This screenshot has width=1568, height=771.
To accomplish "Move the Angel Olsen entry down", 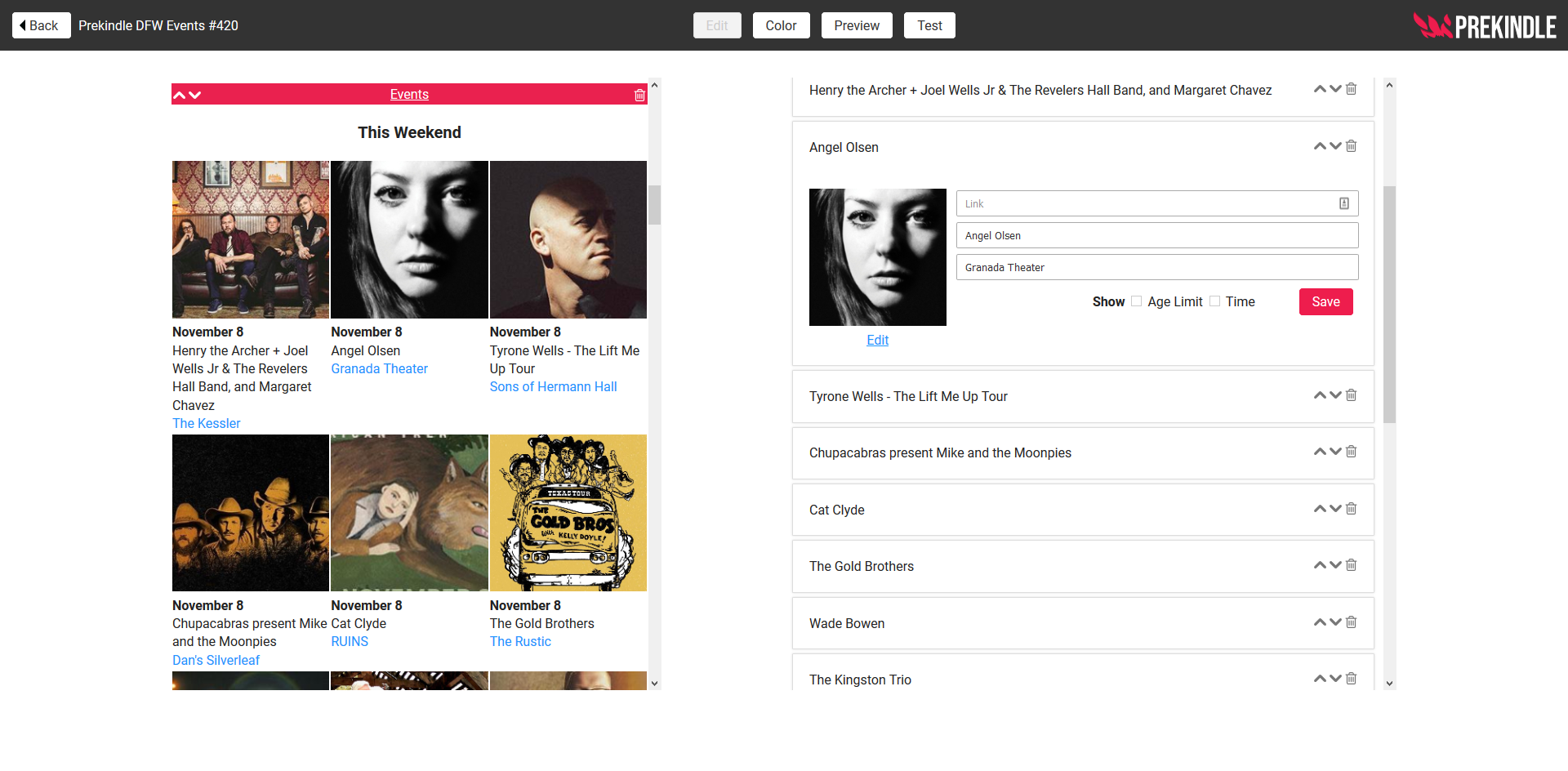I will [x=1335, y=146].
